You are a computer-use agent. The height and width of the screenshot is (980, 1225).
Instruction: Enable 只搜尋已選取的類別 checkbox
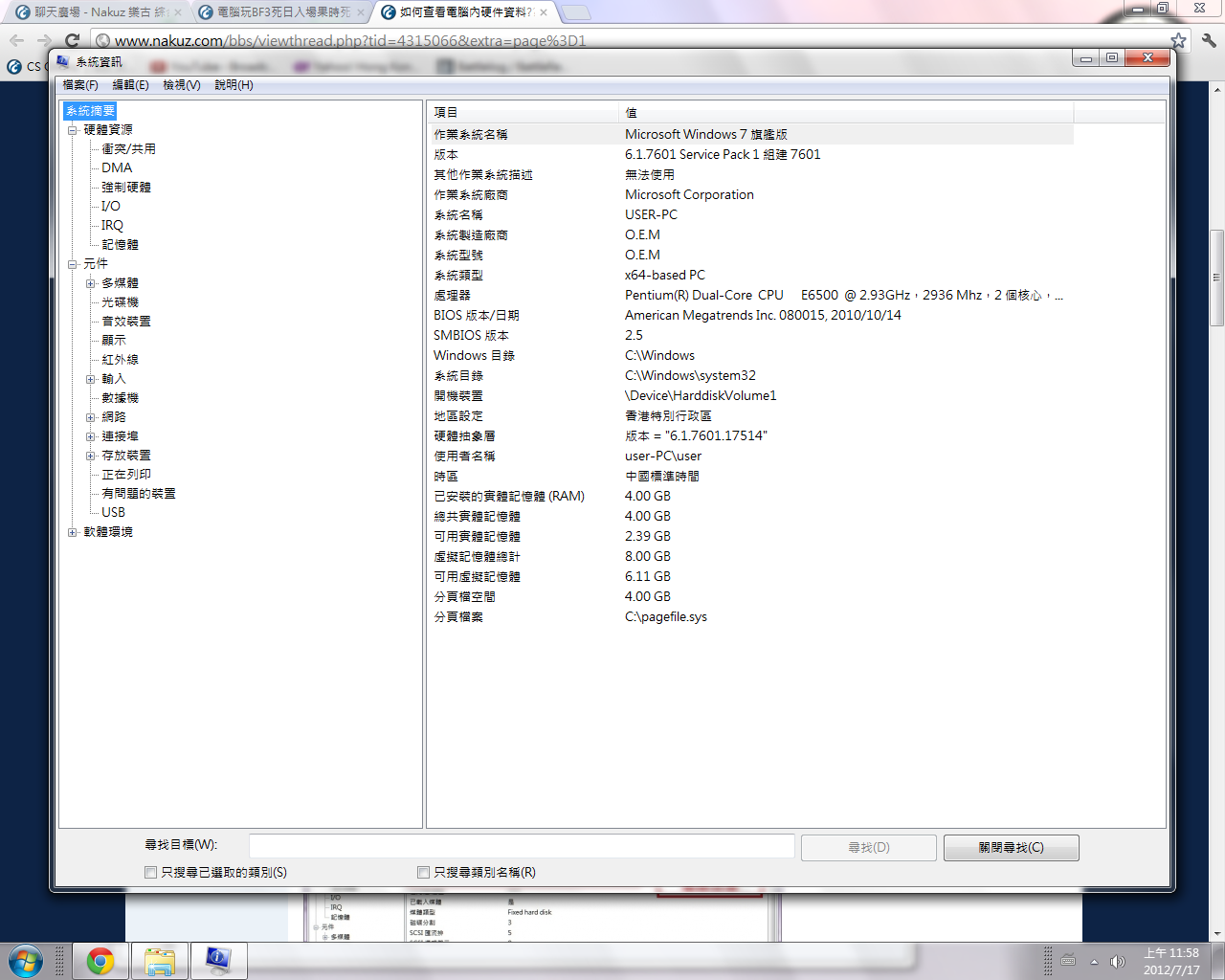pos(150,872)
